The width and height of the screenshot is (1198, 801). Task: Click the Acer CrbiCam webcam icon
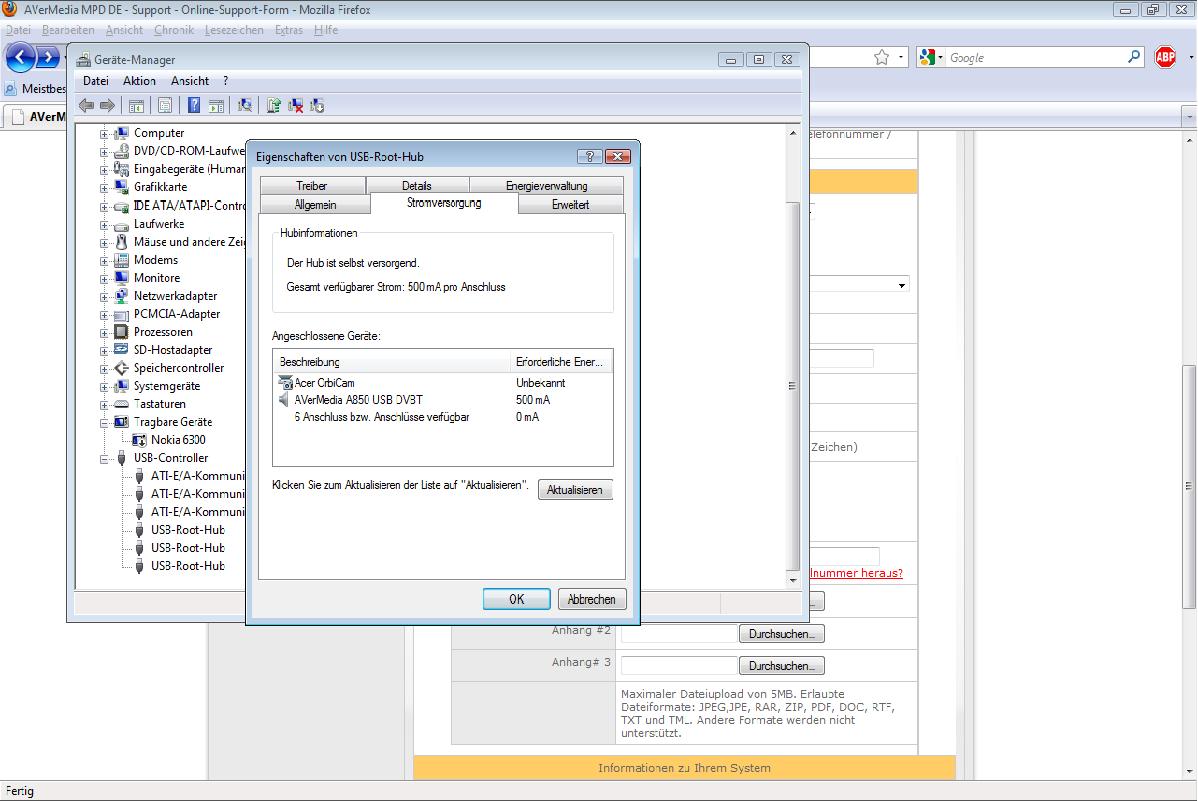pos(286,383)
